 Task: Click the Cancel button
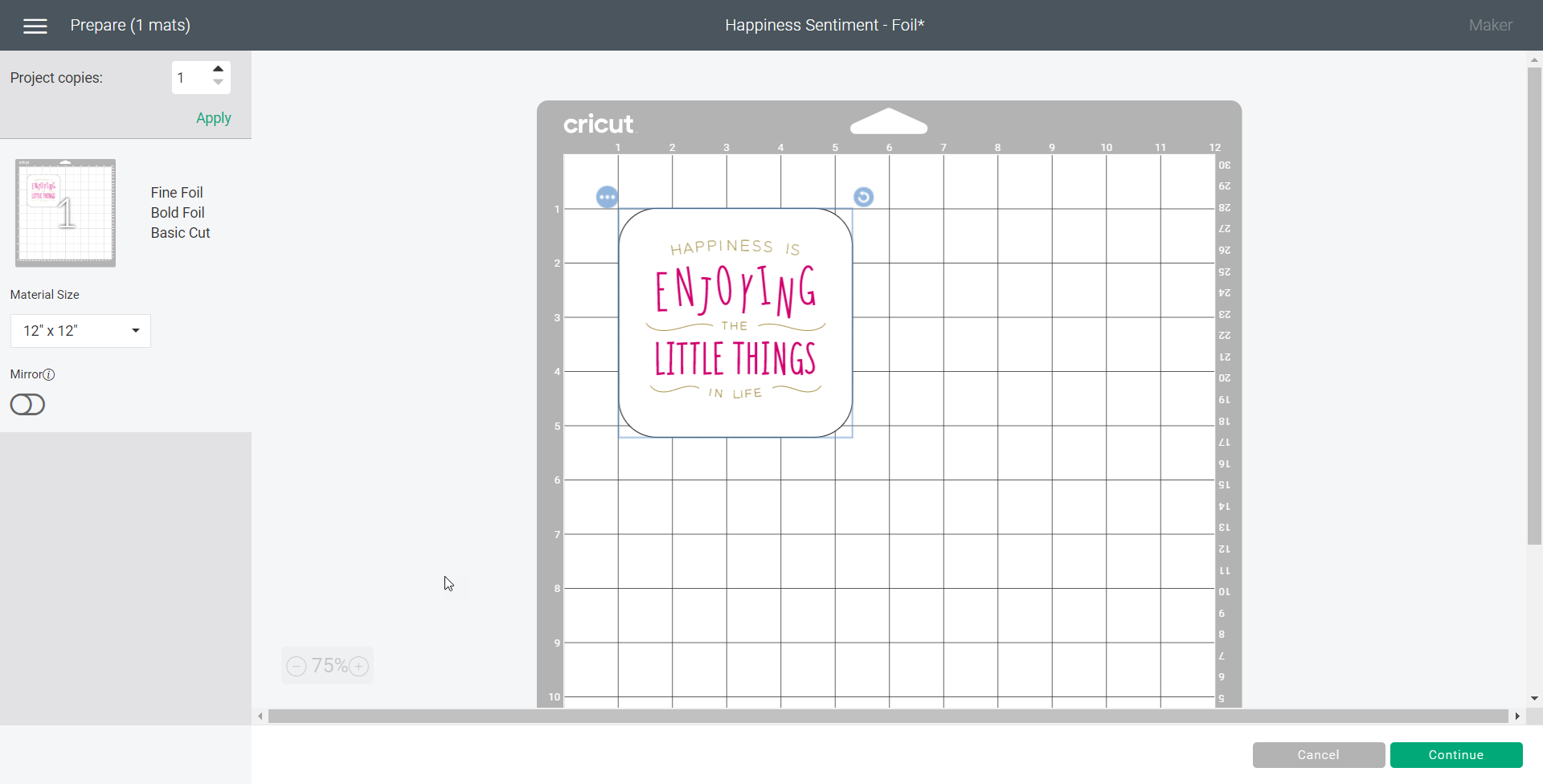[x=1318, y=755]
